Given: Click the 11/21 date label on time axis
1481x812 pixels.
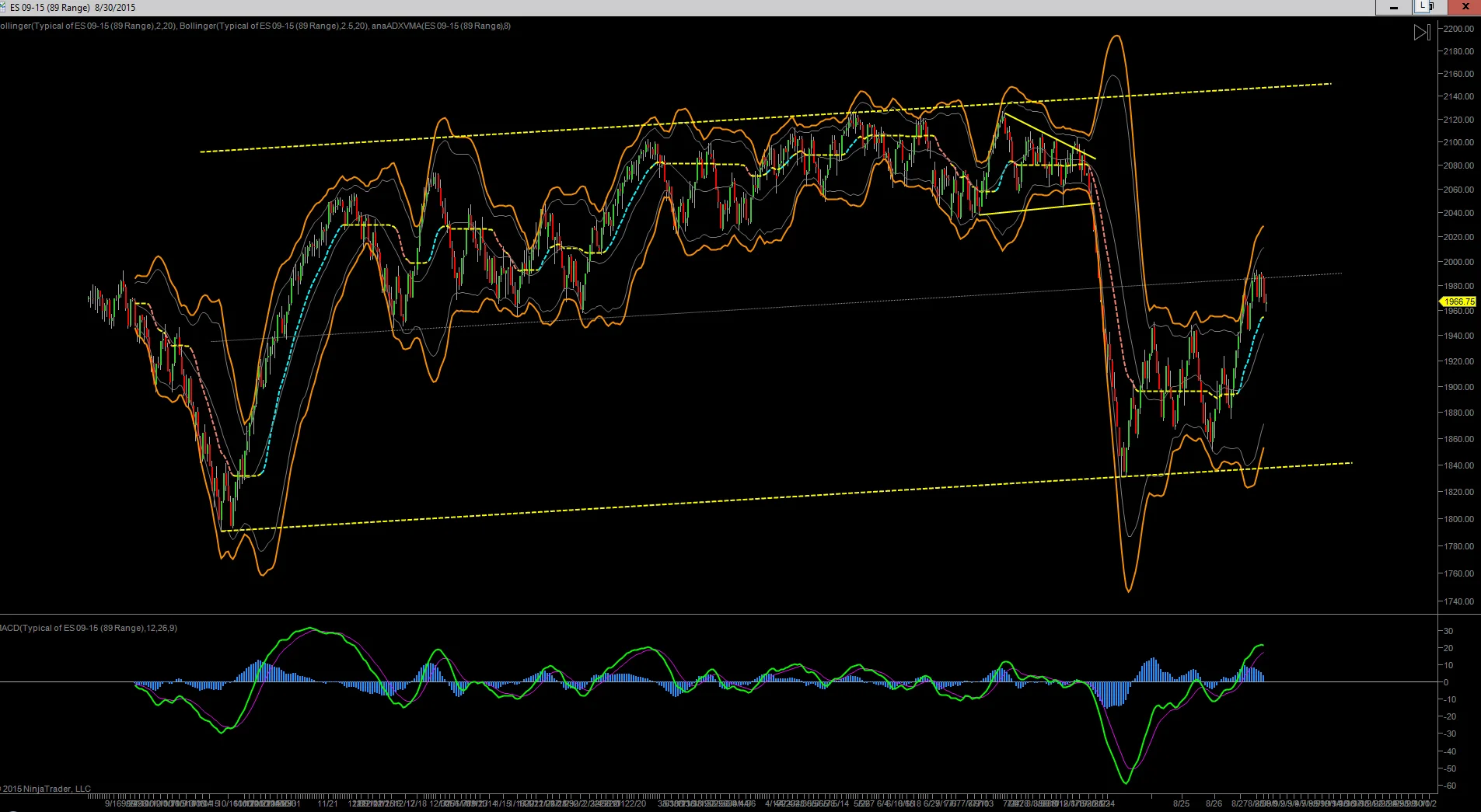Looking at the screenshot, I should coord(327,803).
